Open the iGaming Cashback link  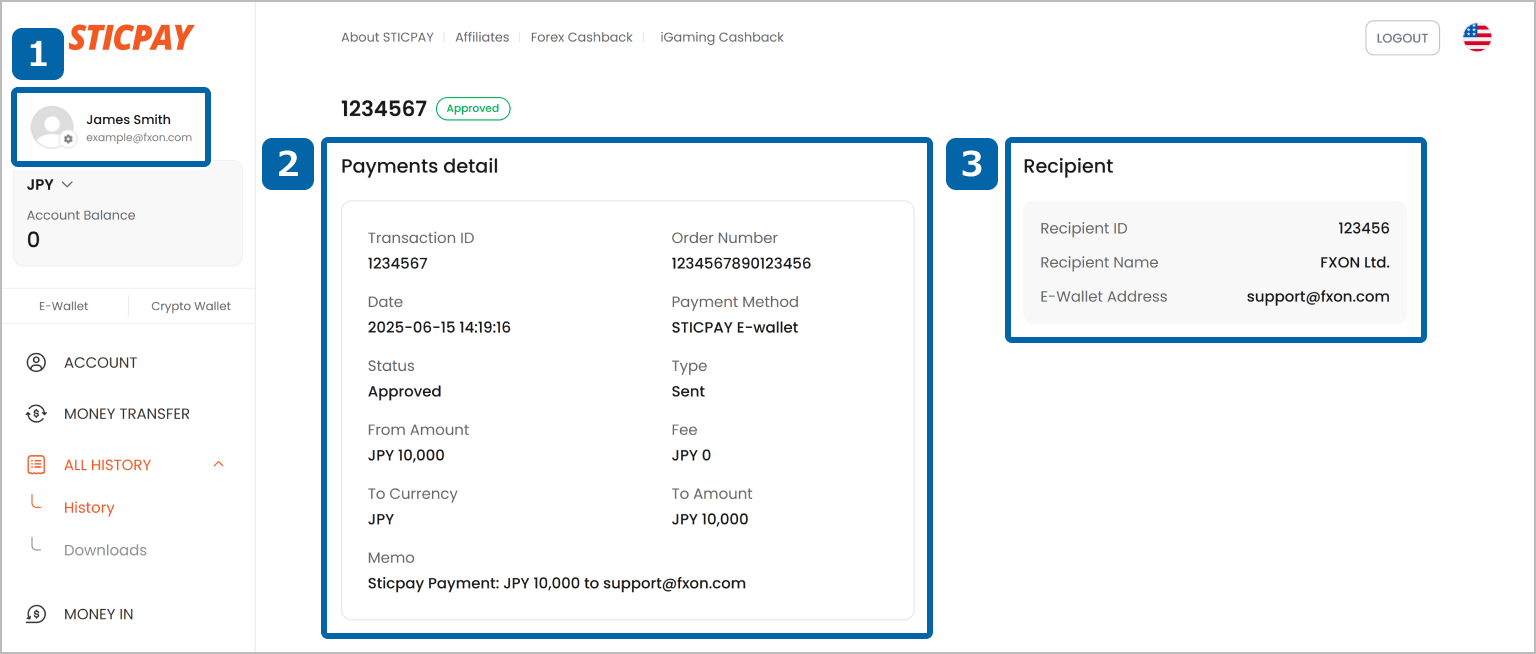click(x=722, y=37)
